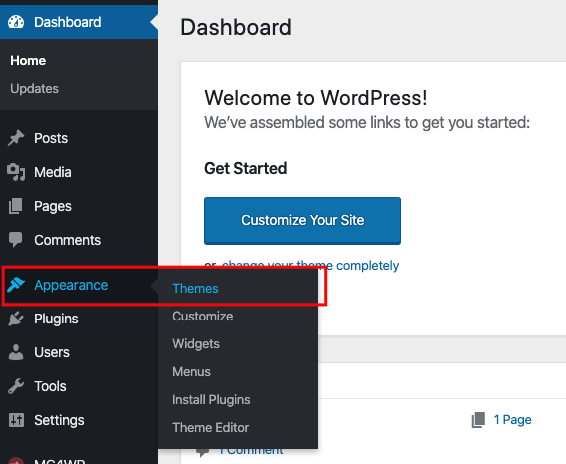Viewport: 566px width, 464px height.
Task: Open the Home submenu item
Action: 28,61
